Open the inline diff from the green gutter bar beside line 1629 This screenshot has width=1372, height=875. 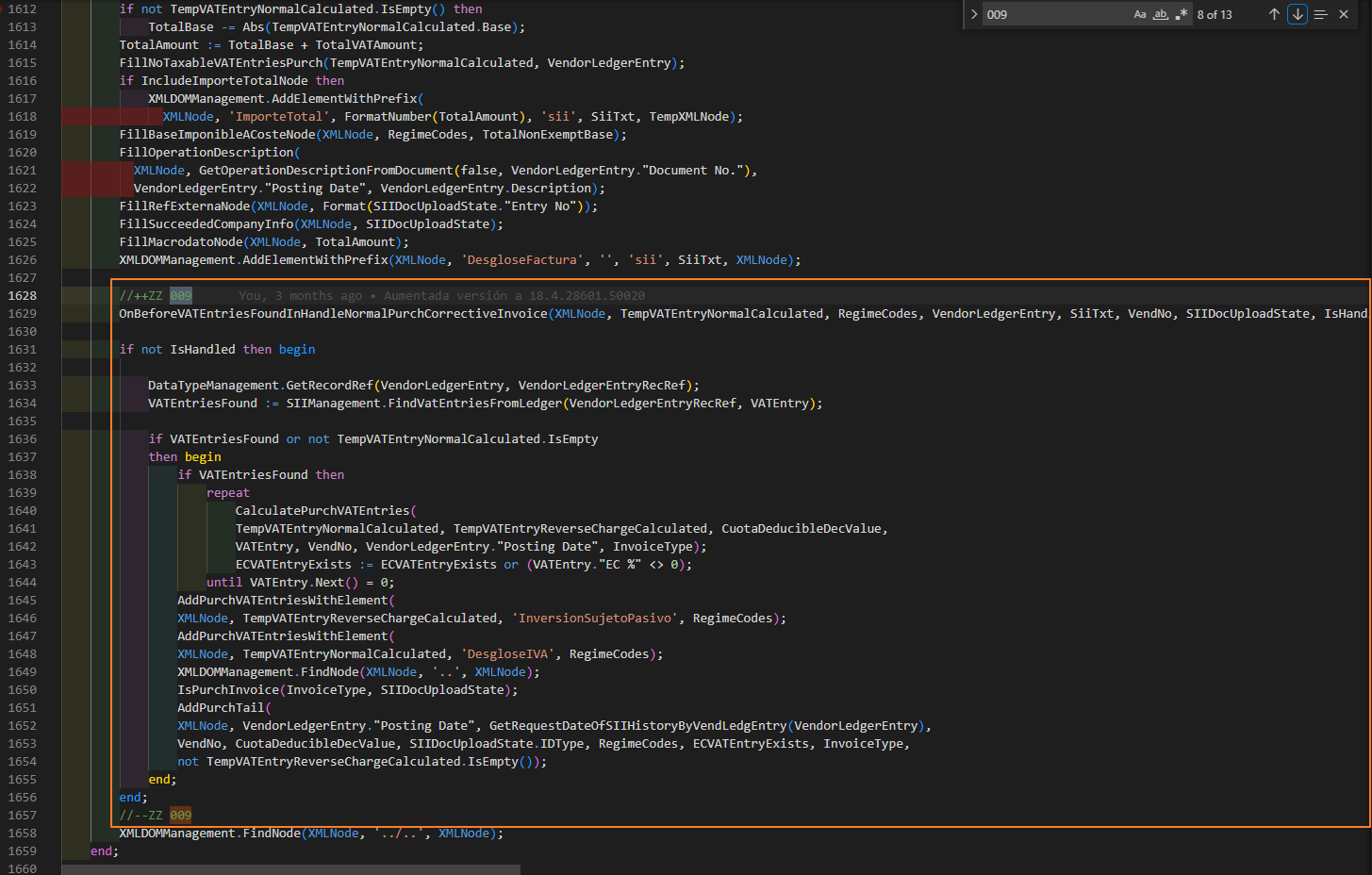pyautogui.click(x=104, y=313)
